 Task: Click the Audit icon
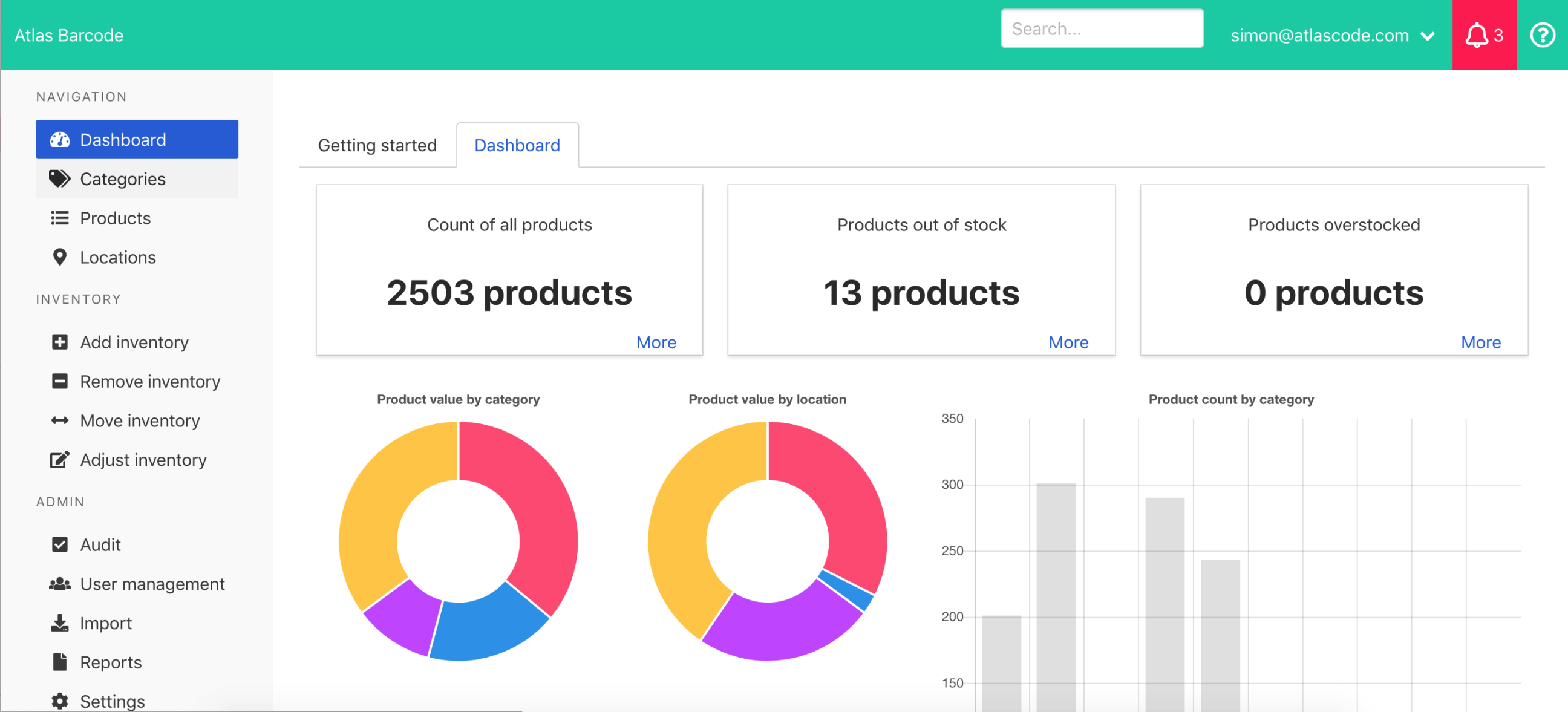point(59,545)
